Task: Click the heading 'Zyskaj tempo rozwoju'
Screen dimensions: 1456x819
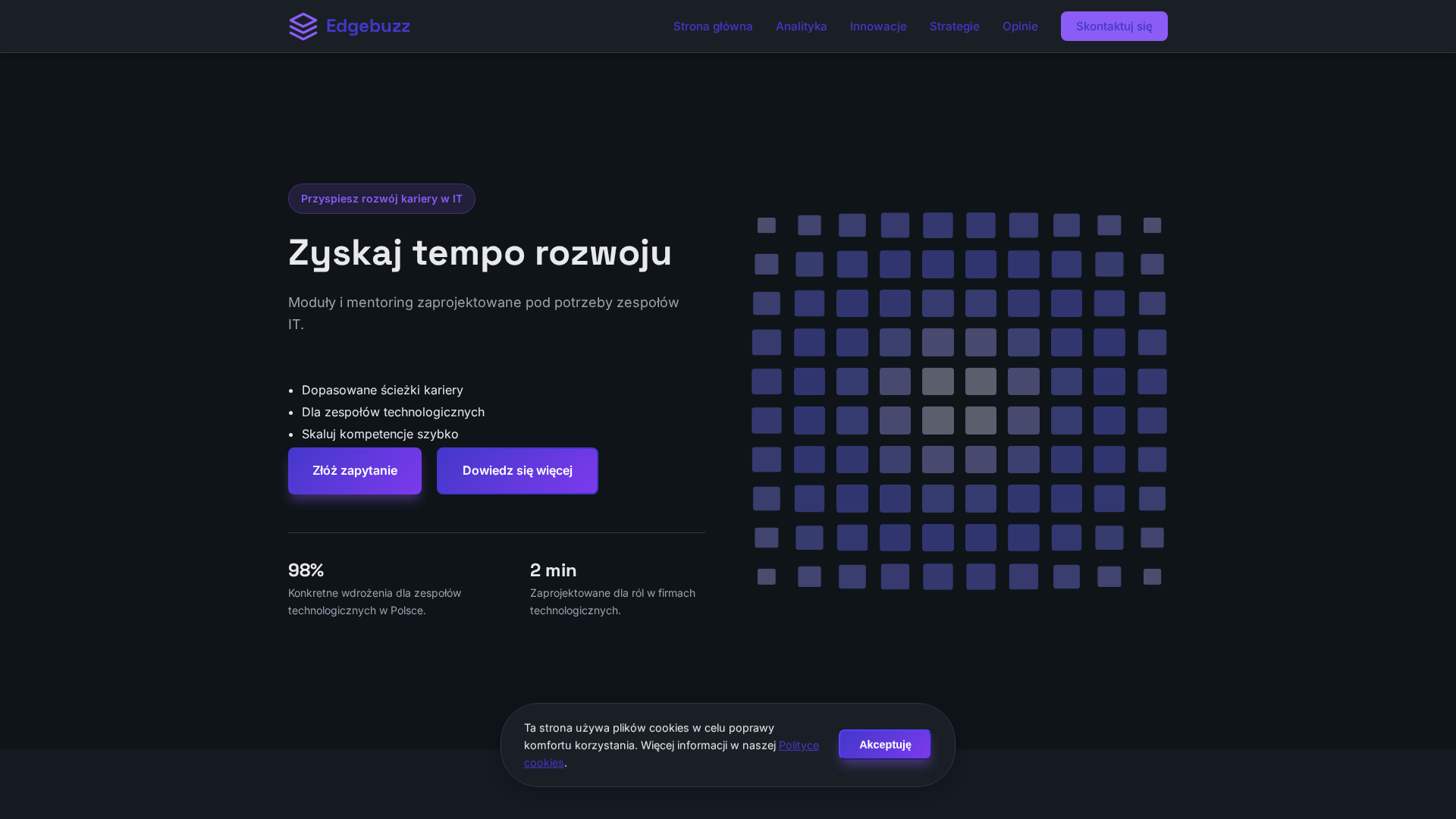Action: 480,253
